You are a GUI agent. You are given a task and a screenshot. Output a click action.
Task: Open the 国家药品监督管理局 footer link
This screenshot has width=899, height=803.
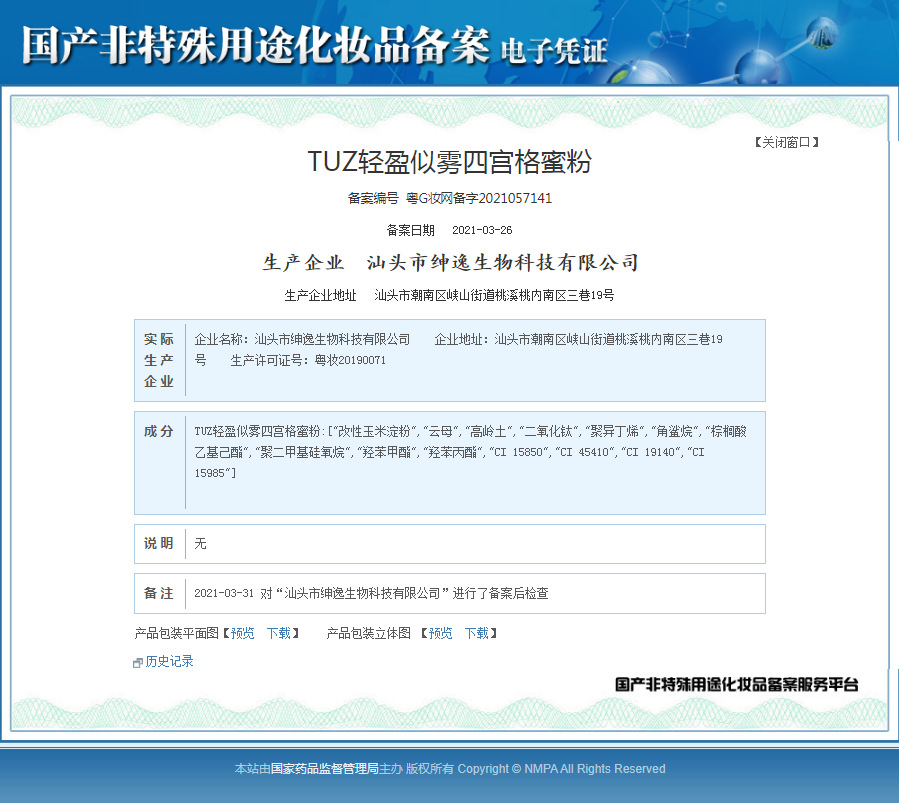coord(325,769)
